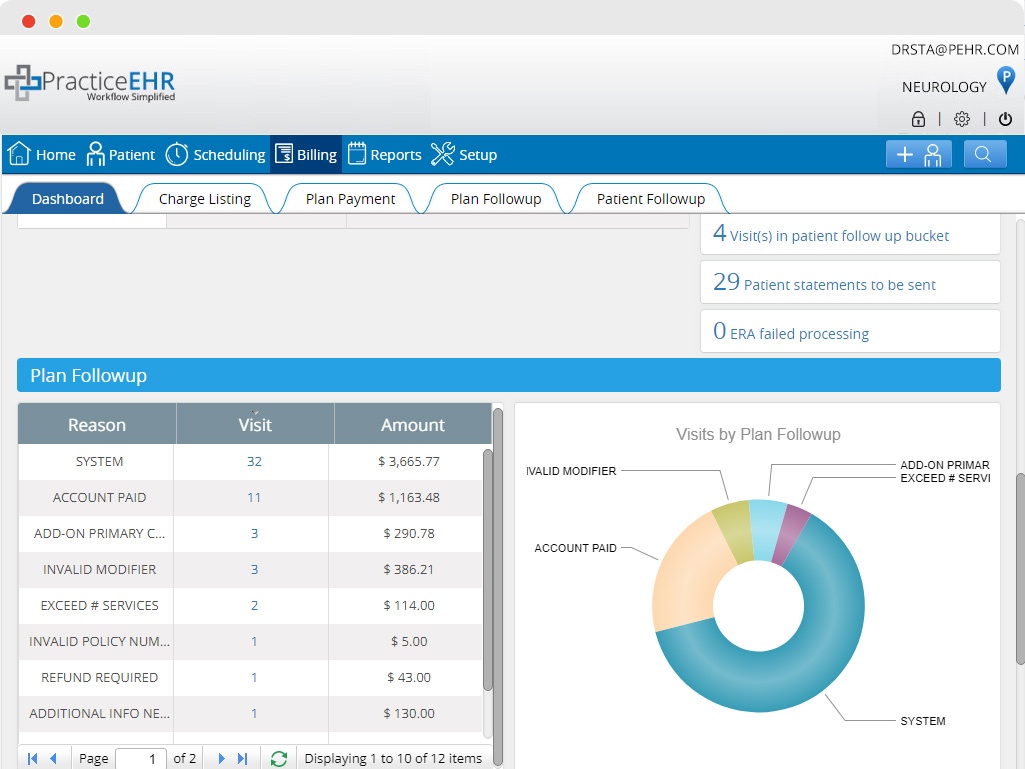This screenshot has height=769, width=1025.
Task: Click the Billing invoice icon
Action: tap(284, 154)
